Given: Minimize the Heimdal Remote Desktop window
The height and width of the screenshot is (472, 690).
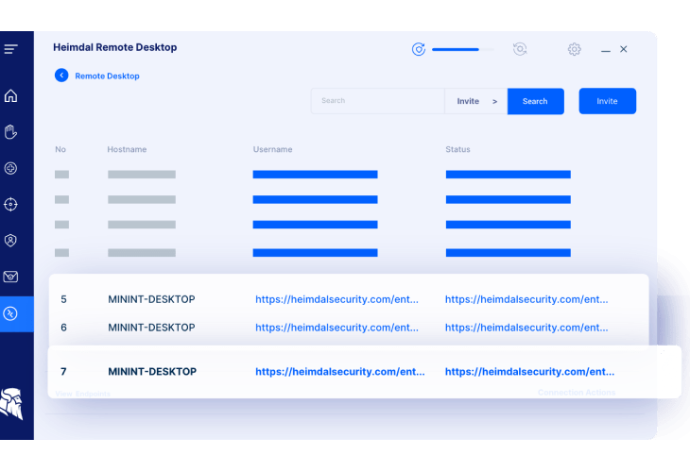Looking at the screenshot, I should 606,51.
